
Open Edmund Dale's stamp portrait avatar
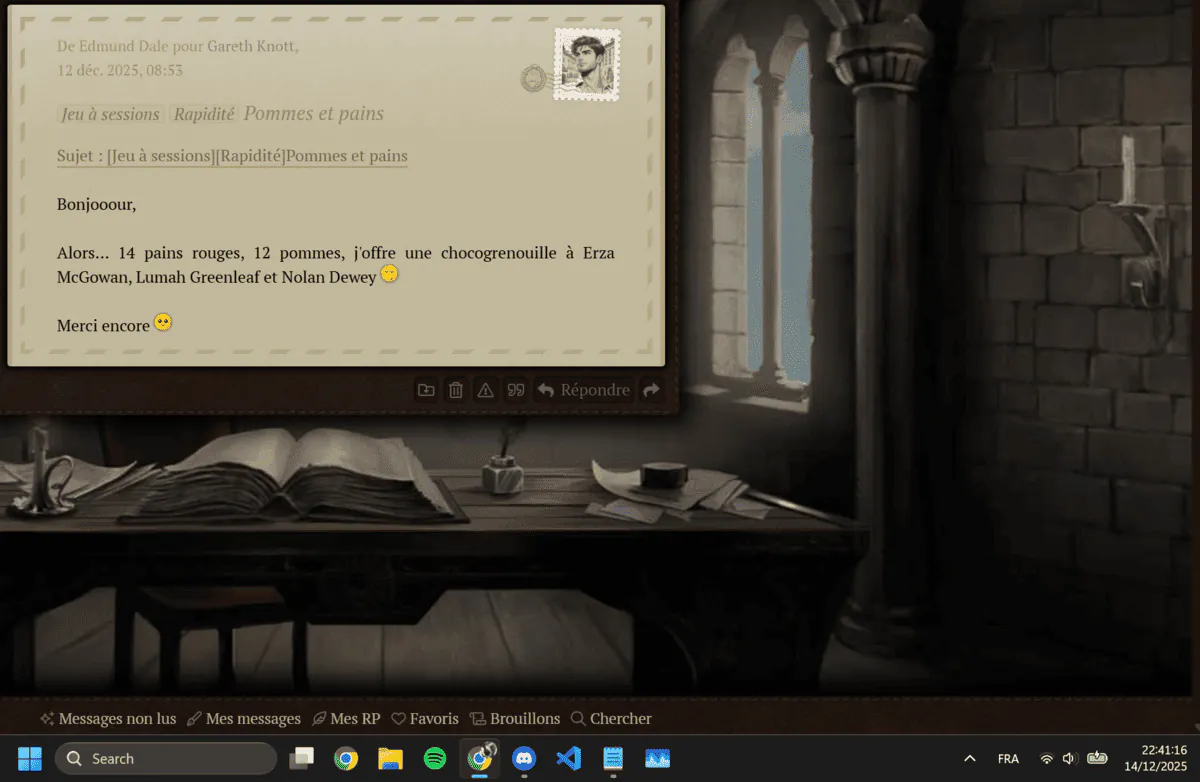587,64
